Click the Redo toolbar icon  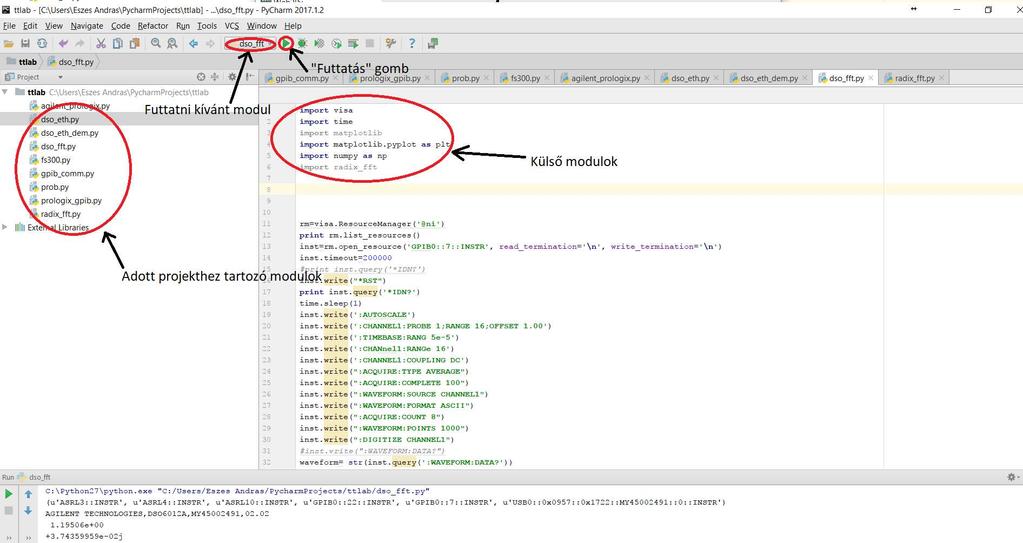coord(80,44)
